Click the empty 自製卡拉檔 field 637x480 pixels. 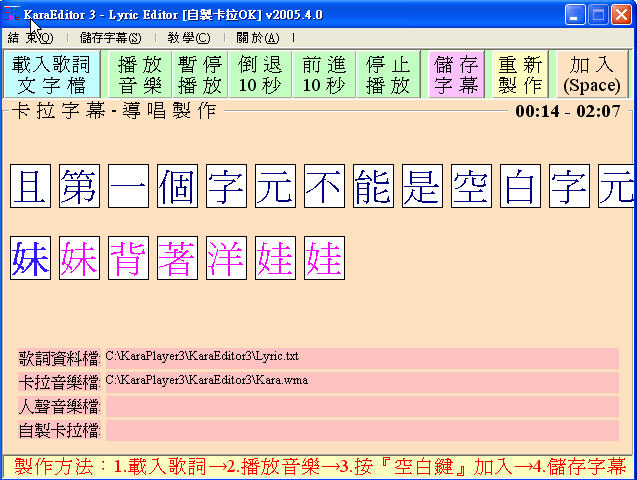(x=362, y=430)
